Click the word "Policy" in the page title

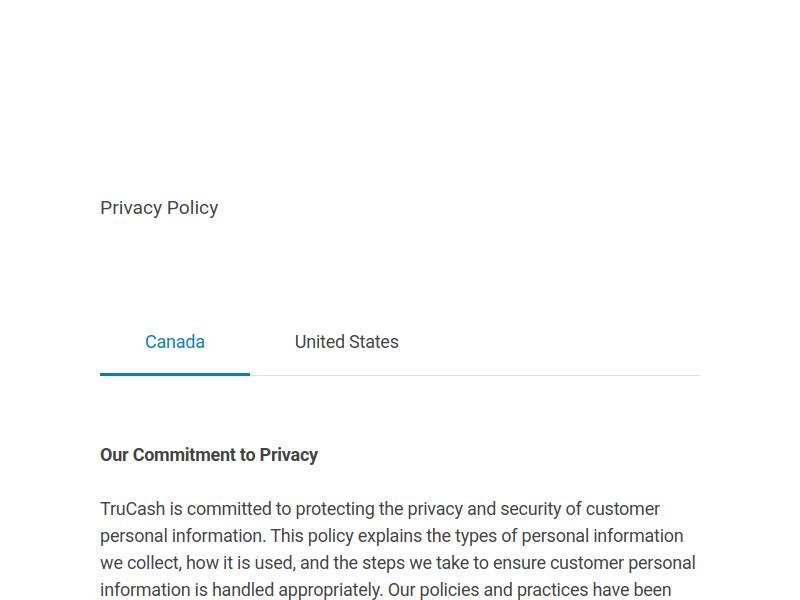coord(193,208)
